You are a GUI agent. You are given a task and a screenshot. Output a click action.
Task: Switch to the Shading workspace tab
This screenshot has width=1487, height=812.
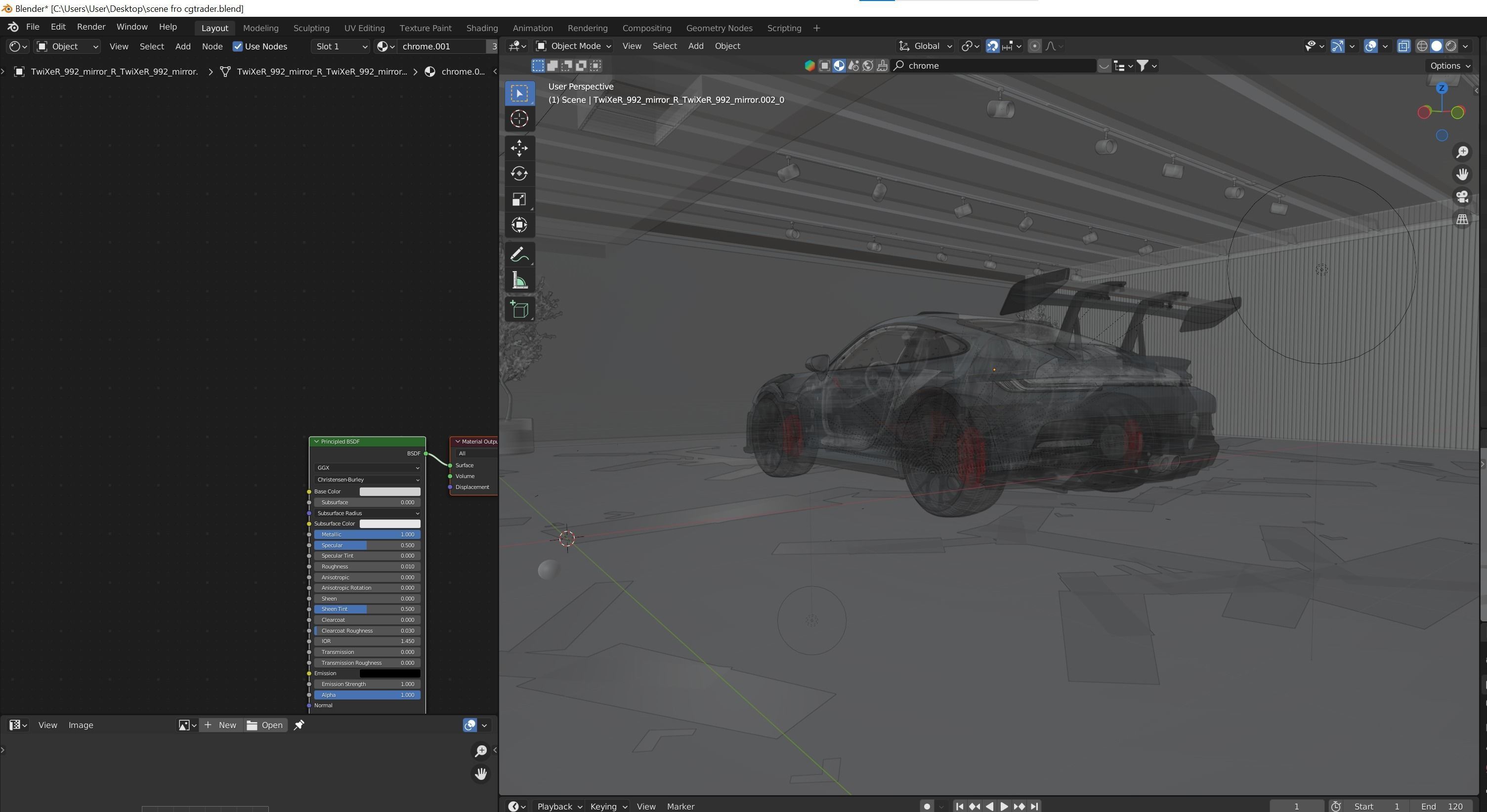tap(481, 28)
